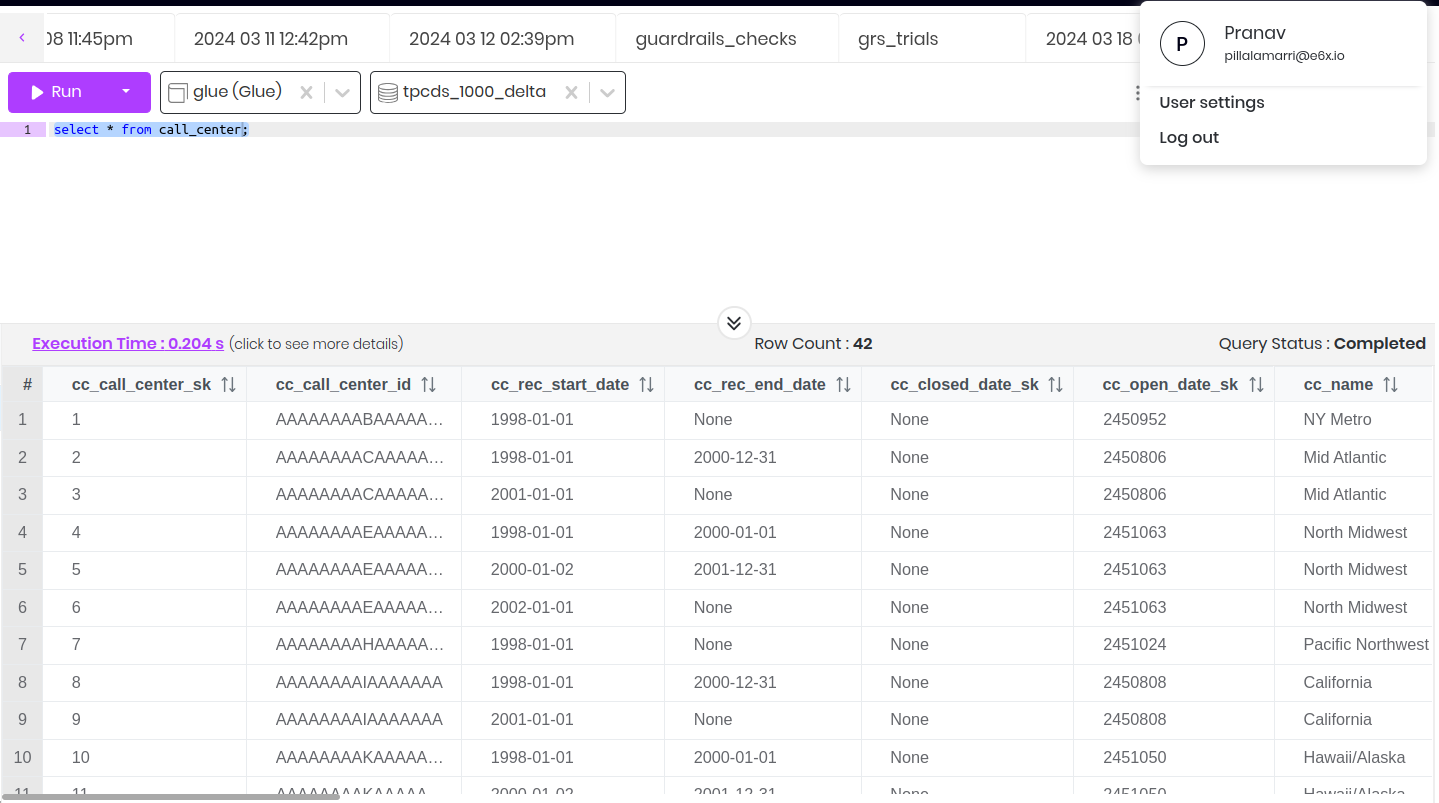This screenshot has width=1439, height=803.
Task: Sort by cc_rec_start_date column
Action: coord(646,385)
